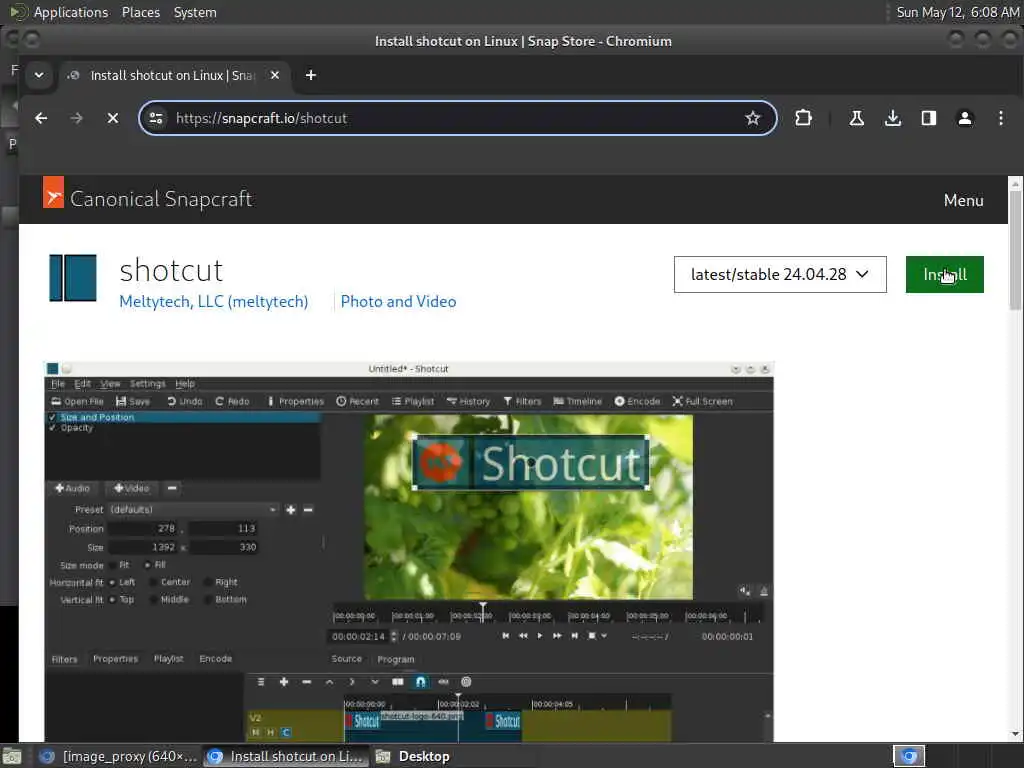Click the show desktop icon in taskbar
This screenshot has height=768, width=1024.
click(x=11, y=757)
